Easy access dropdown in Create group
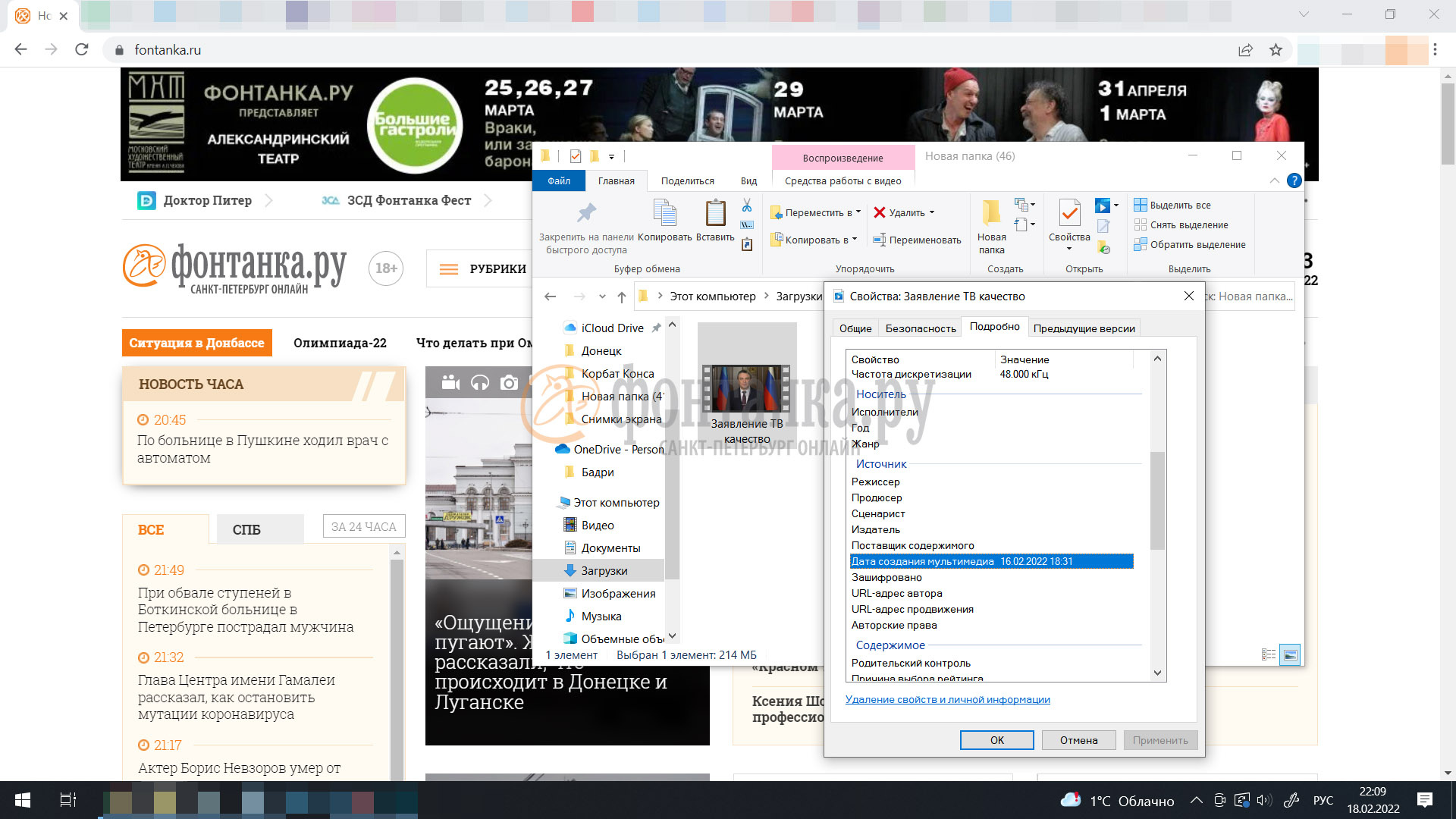Screen dimensions: 1456x819 coord(1025,224)
